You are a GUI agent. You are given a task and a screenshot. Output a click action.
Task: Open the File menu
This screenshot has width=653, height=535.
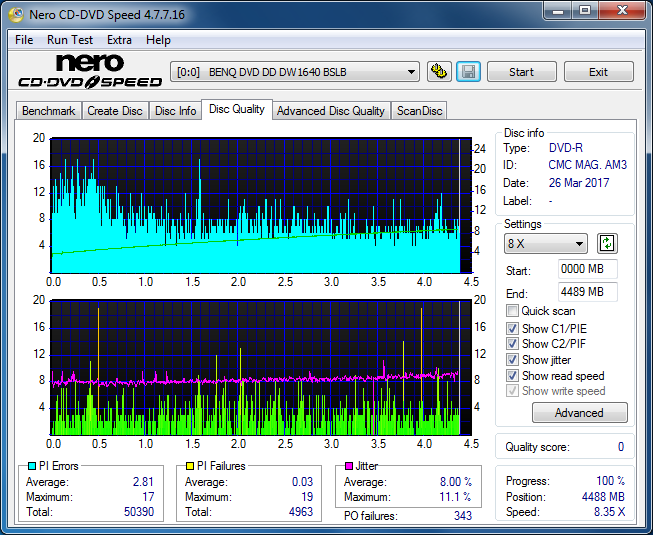pyautogui.click(x=24, y=40)
